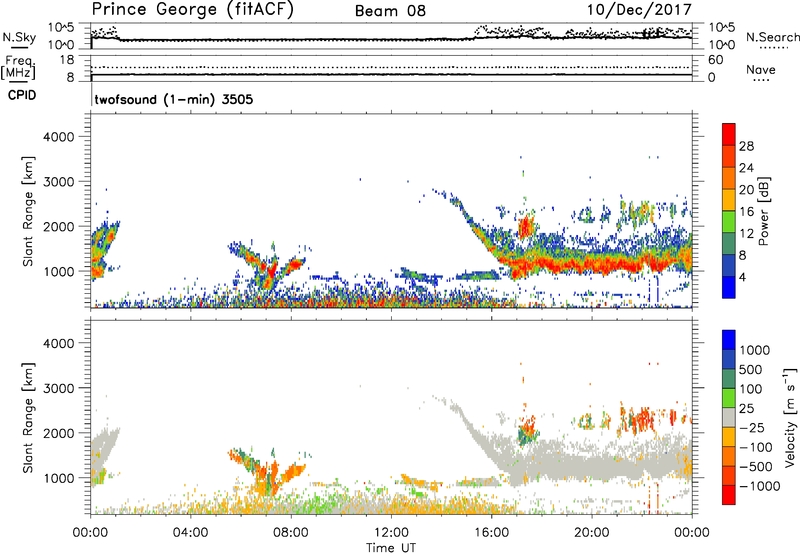Pick the yellow 16-20 dB Power colorbar segment
Screen dimensions: 800x554
point(729,199)
